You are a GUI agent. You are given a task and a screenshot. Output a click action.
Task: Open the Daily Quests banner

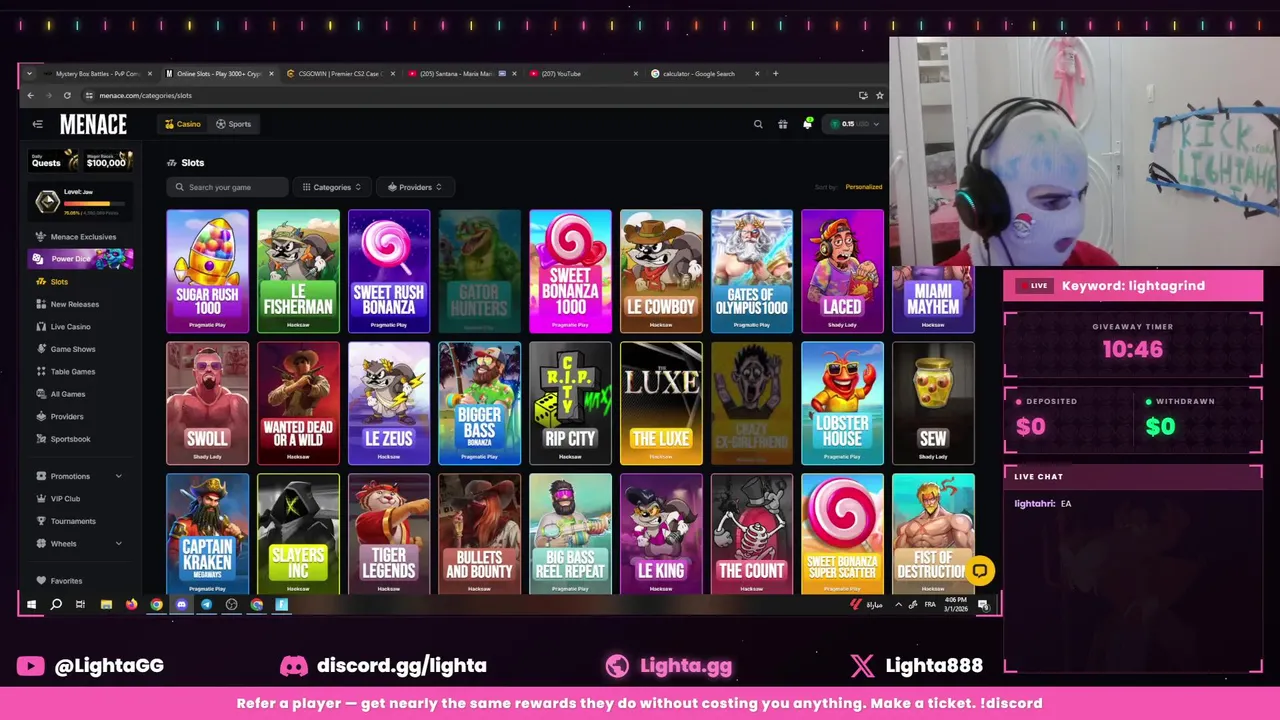pyautogui.click(x=53, y=160)
